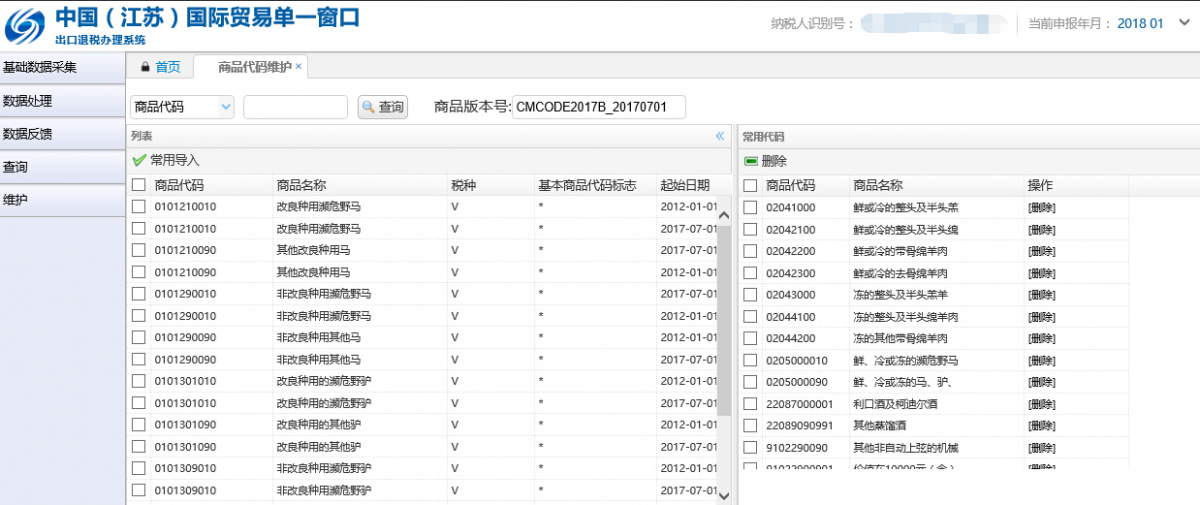1200x505 pixels.
Task: Click [删除] link for row 02042300
Action: tap(1041, 273)
